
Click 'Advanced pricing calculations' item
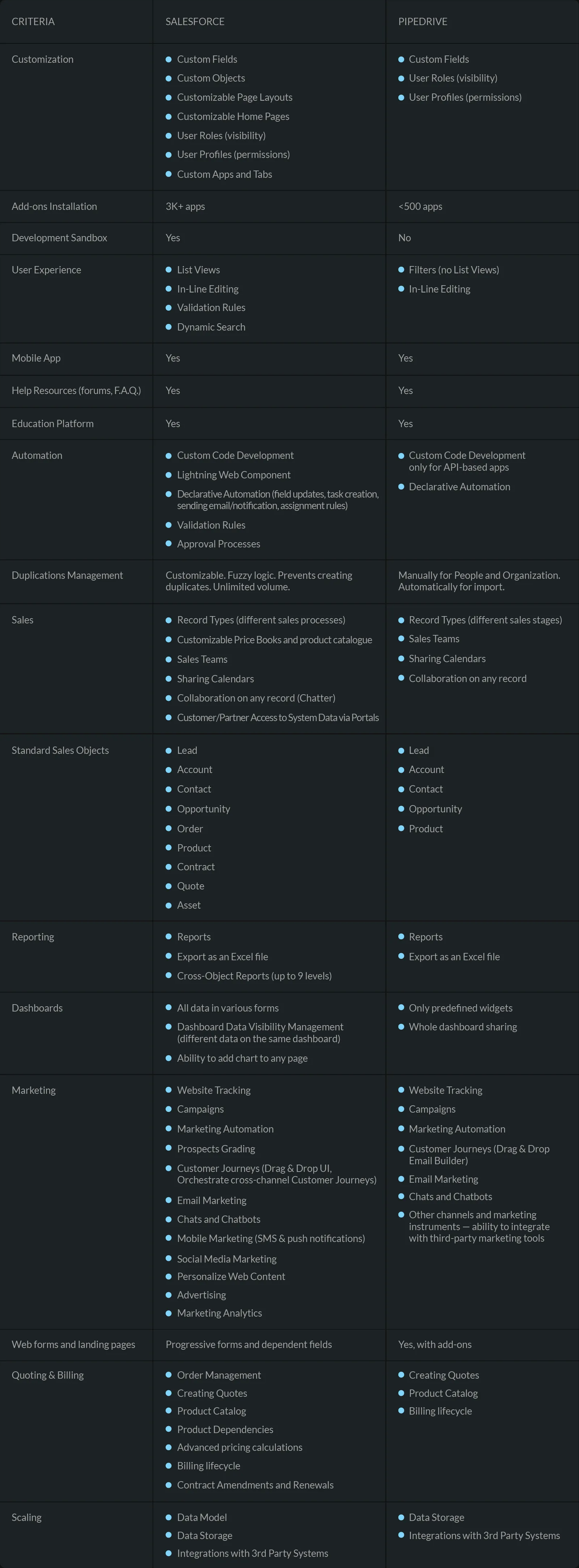click(x=239, y=1448)
